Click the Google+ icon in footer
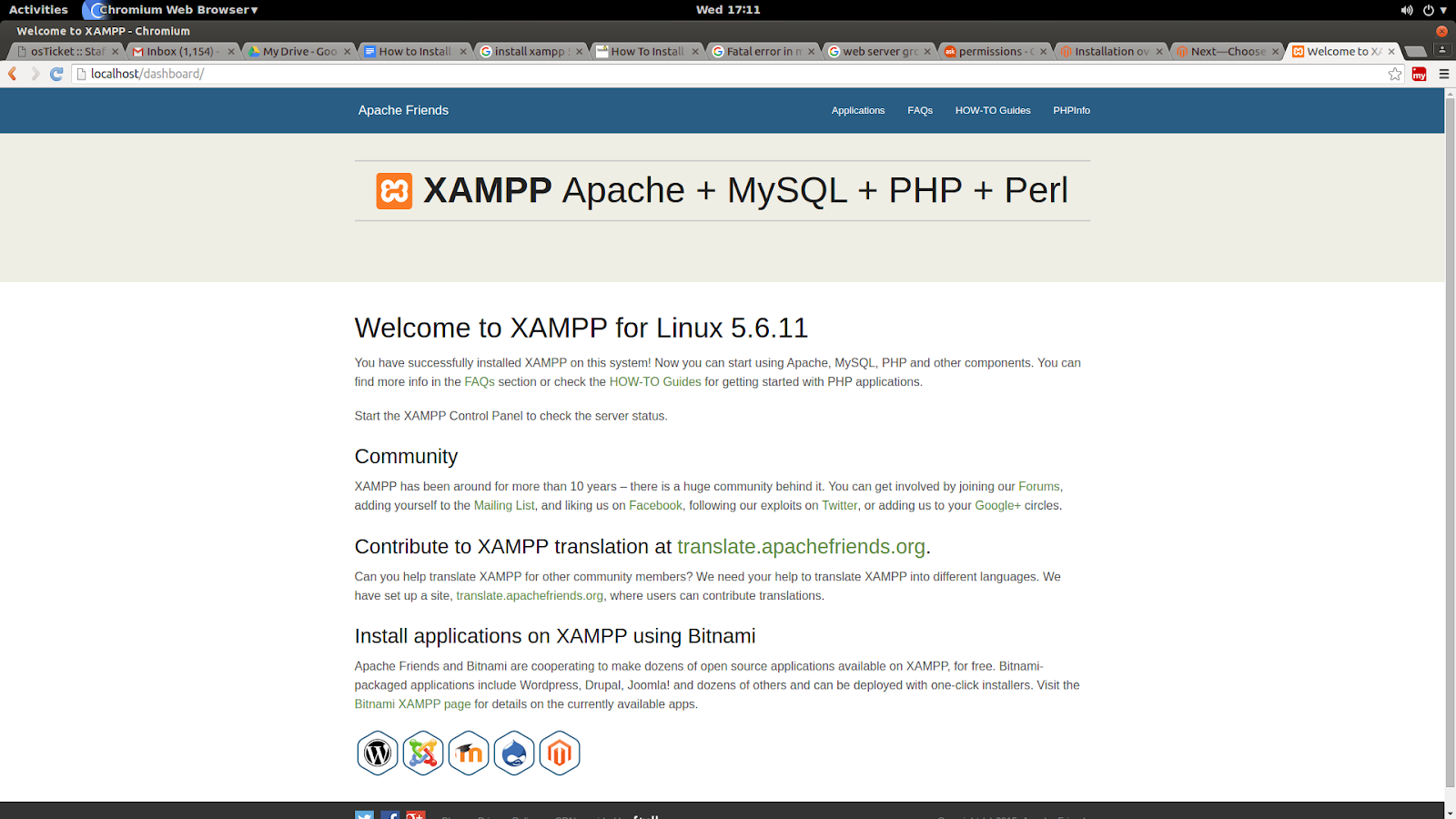 tap(415, 815)
